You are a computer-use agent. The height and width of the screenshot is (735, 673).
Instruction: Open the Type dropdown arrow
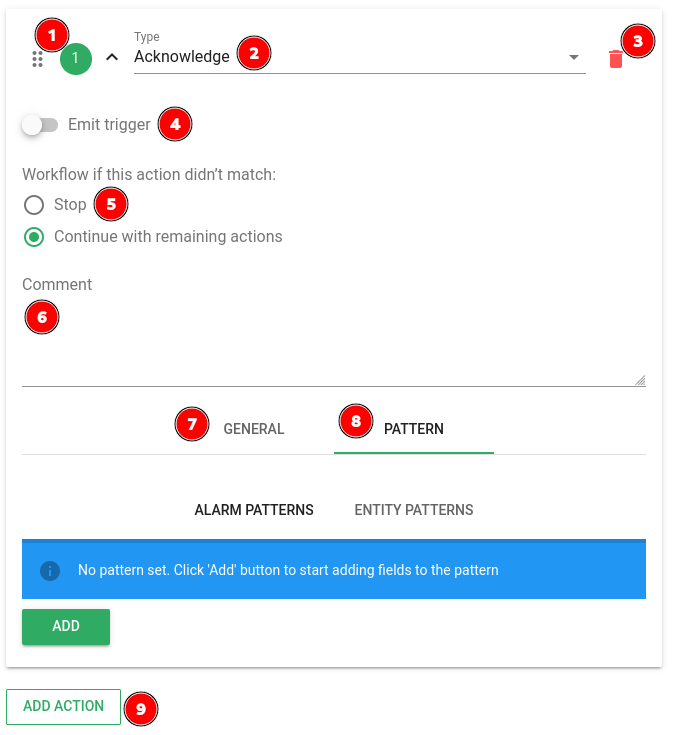pos(574,57)
